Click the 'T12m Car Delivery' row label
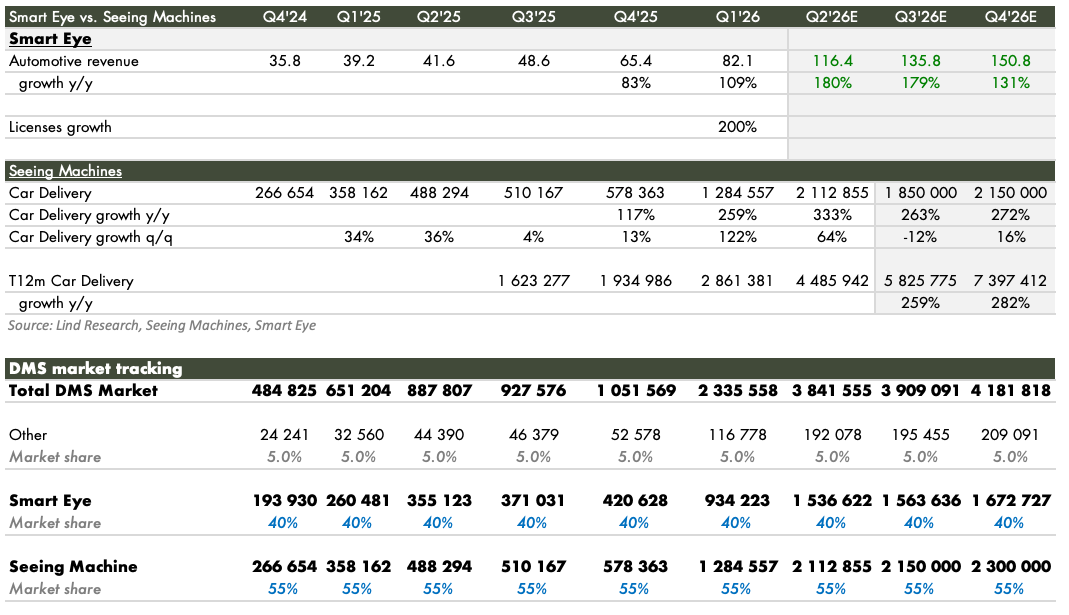Image resolution: width=1069 pixels, height=615 pixels. [71, 281]
